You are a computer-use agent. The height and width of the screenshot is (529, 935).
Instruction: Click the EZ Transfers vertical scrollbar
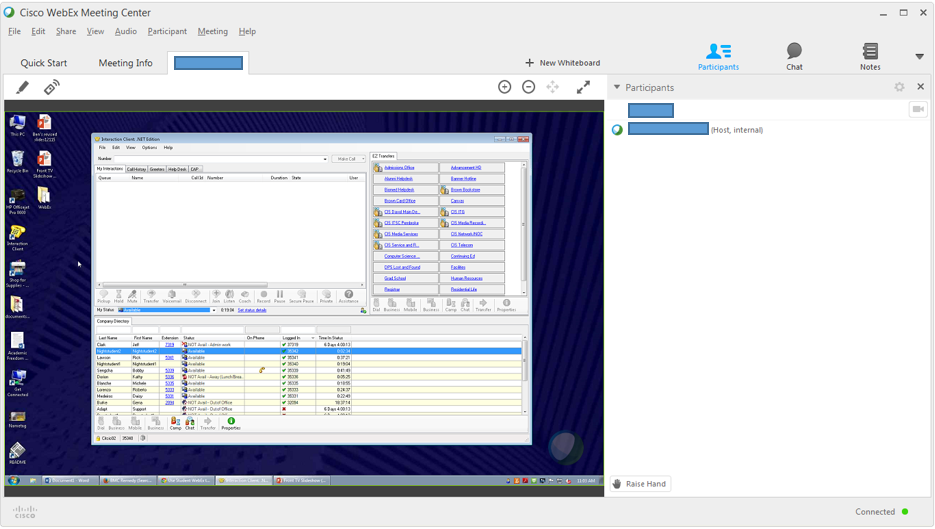[x=524, y=228]
